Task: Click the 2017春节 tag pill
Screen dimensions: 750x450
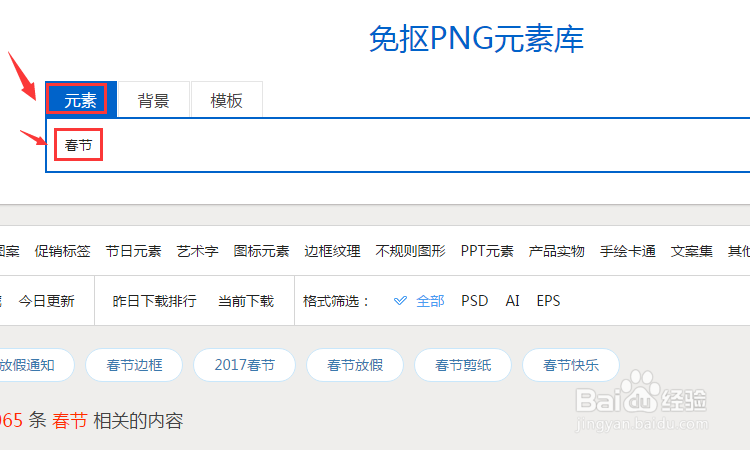Action: [x=244, y=365]
